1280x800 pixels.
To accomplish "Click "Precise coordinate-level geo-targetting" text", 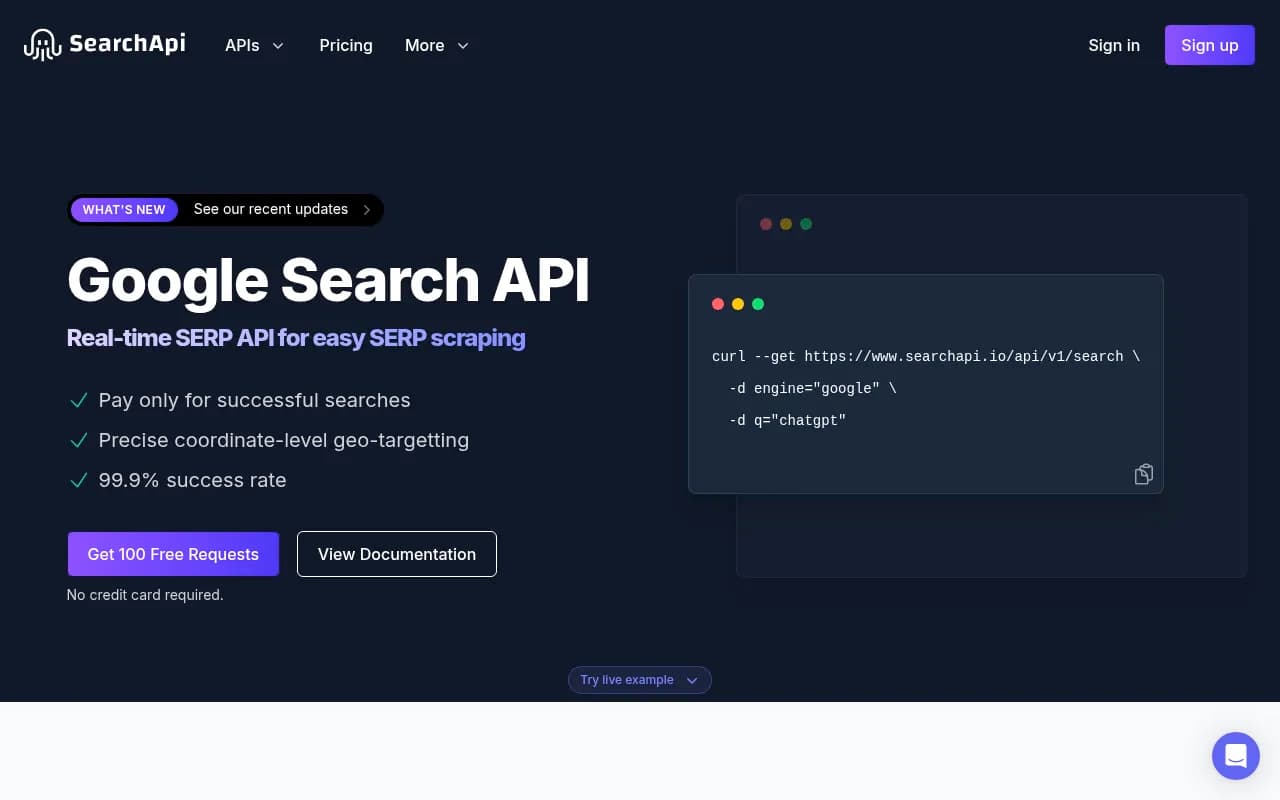I will point(283,440).
